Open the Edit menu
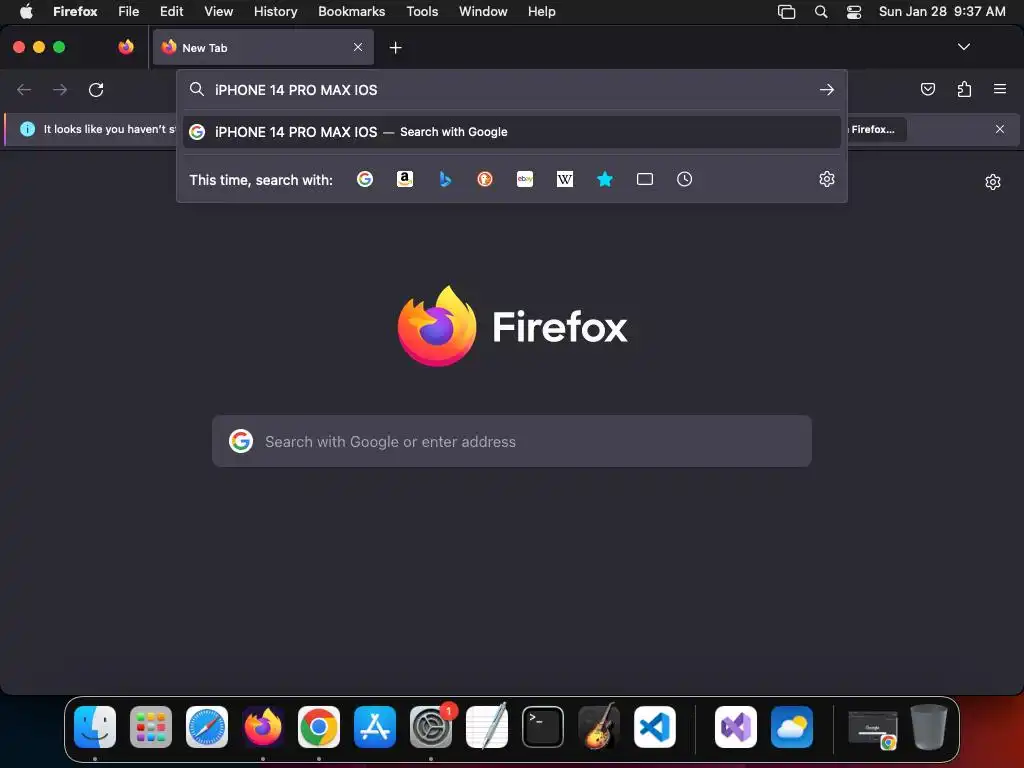Viewport: 1024px width, 768px height. point(172,11)
